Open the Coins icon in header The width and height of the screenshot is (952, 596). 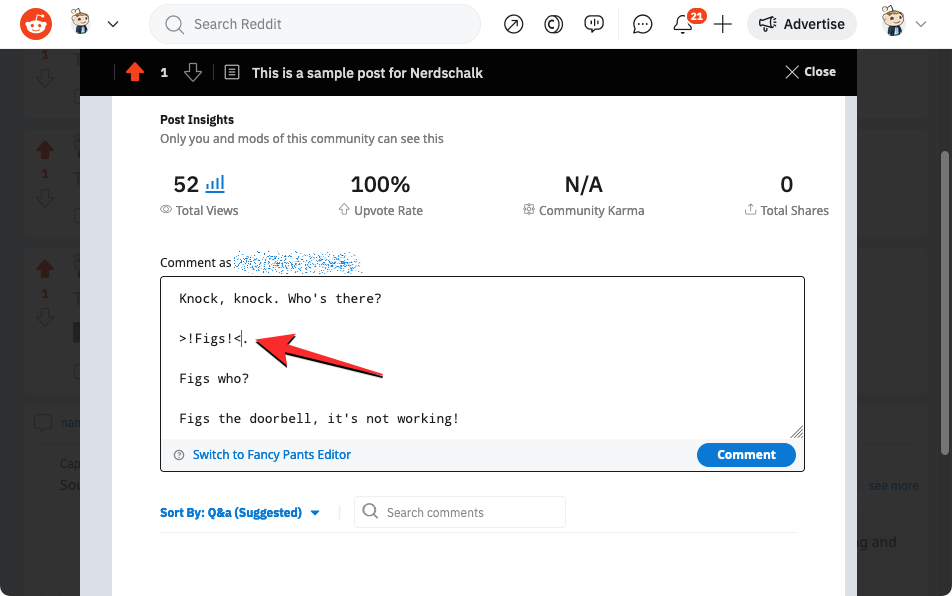tap(553, 24)
